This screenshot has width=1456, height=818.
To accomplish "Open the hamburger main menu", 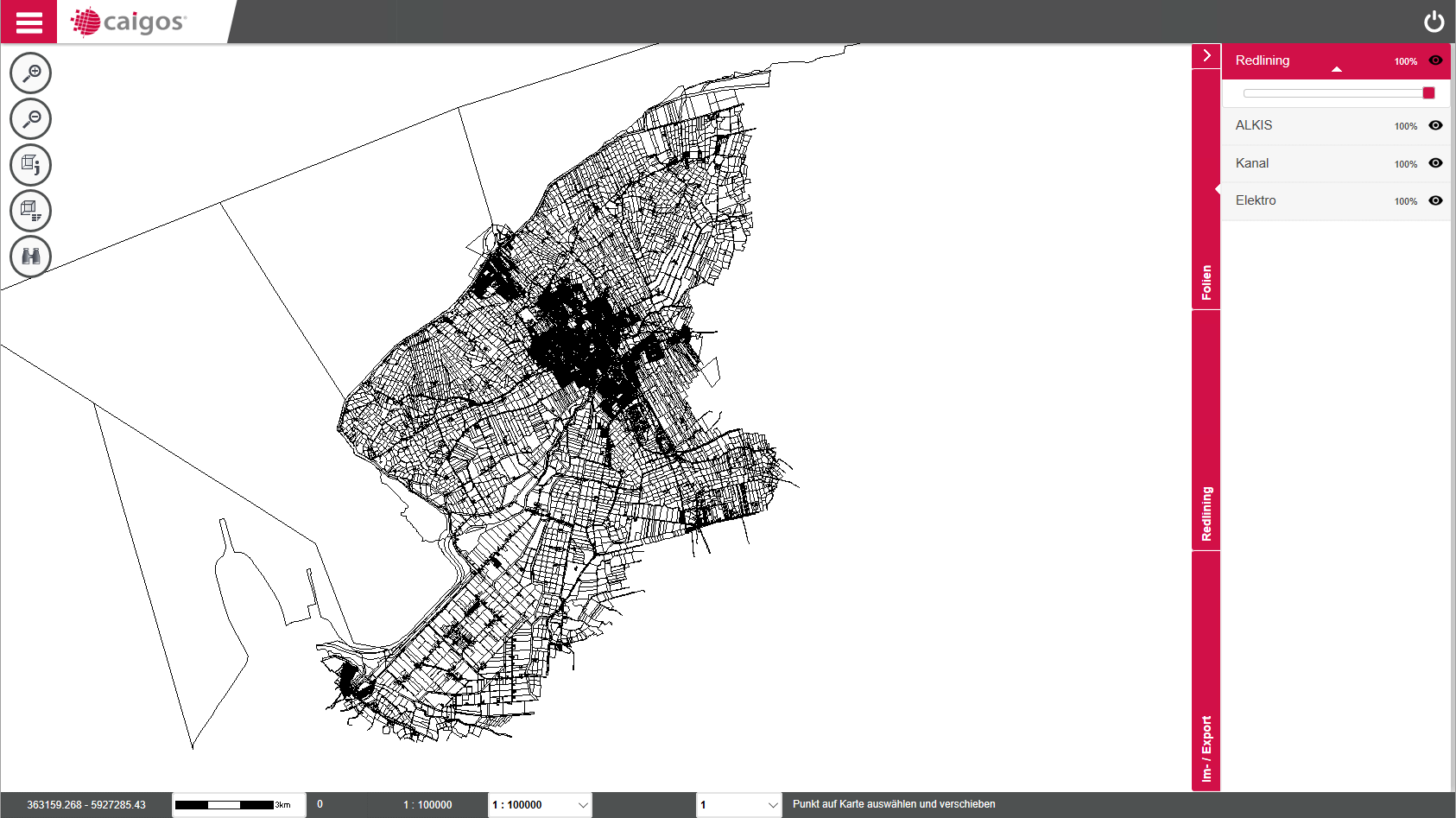I will [28, 22].
